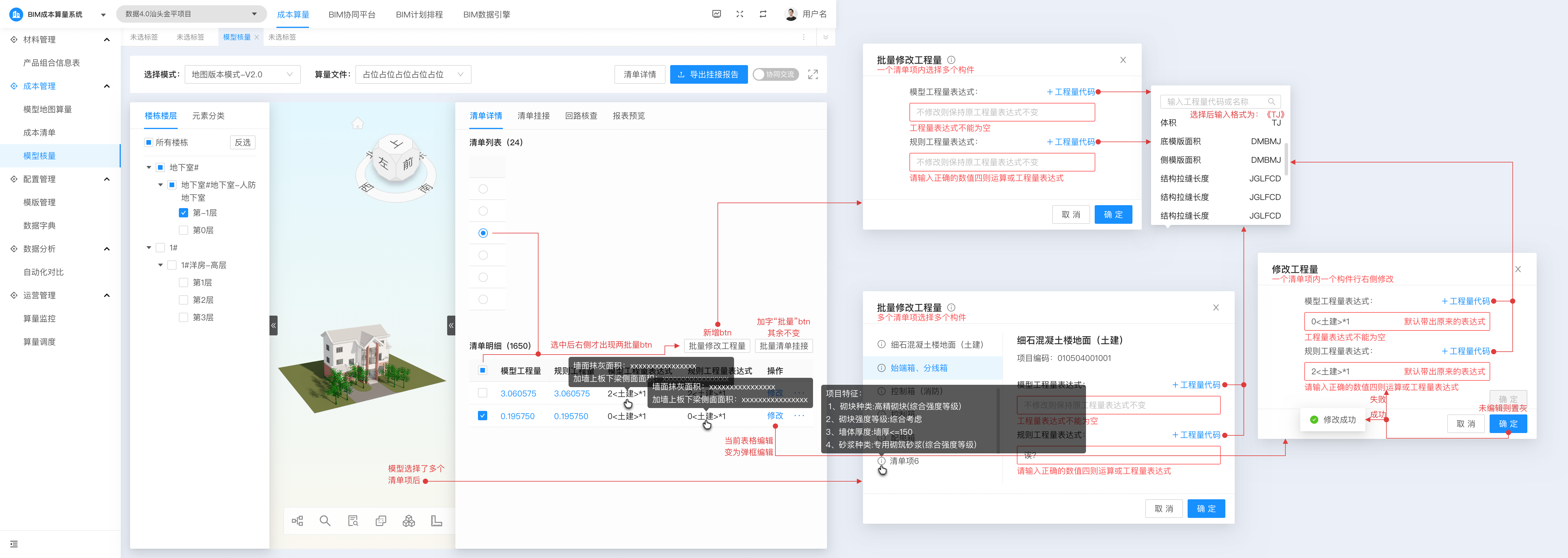This screenshot has width=1568, height=558.
Task: Open the model structure tree tool
Action: pos(297,521)
